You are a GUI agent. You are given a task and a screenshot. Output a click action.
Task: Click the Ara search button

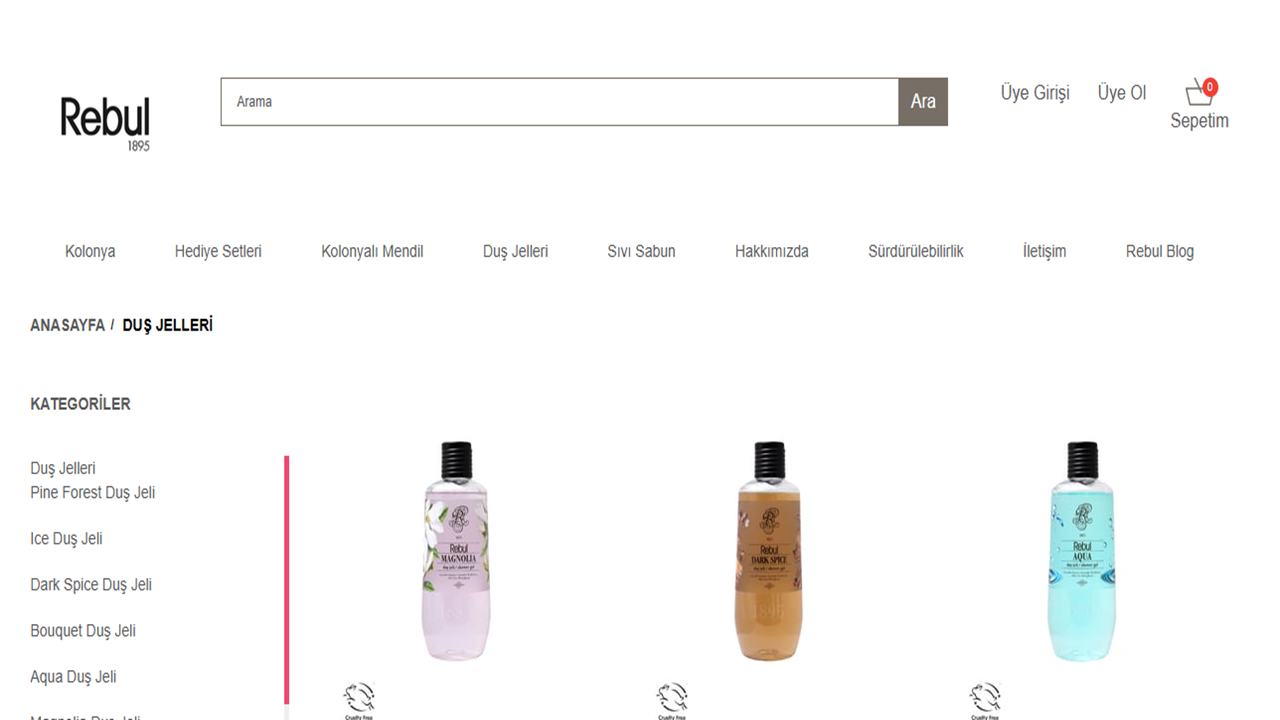click(x=923, y=102)
